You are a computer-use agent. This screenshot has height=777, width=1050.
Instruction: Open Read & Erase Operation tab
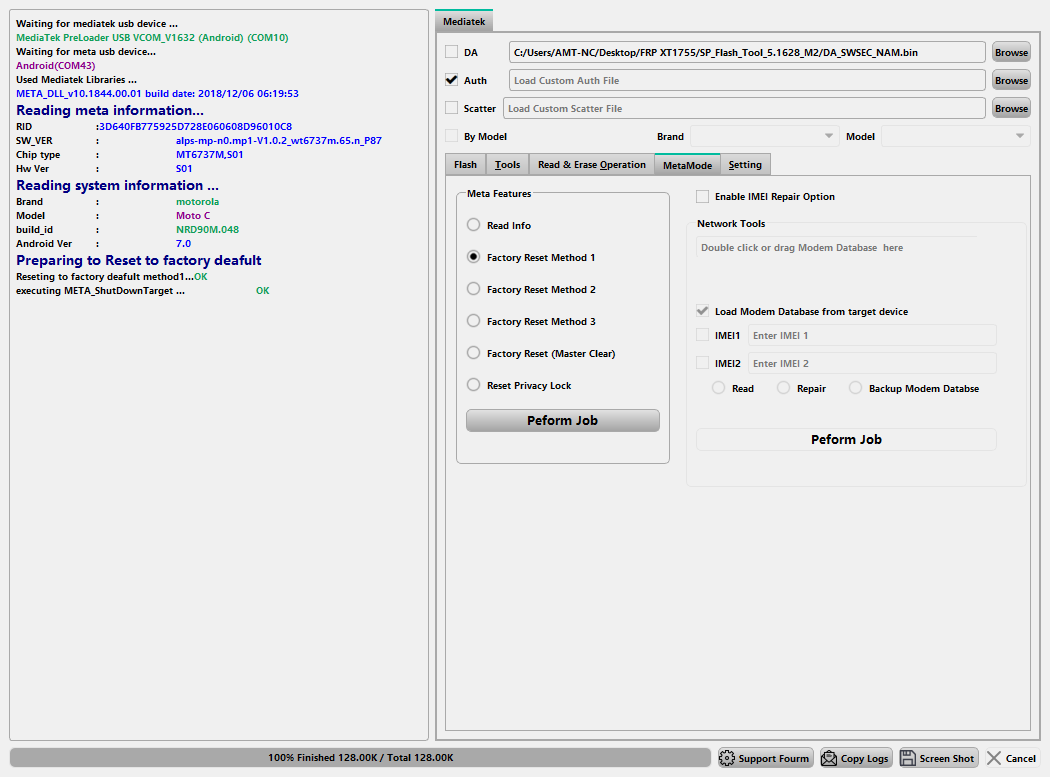(x=592, y=165)
